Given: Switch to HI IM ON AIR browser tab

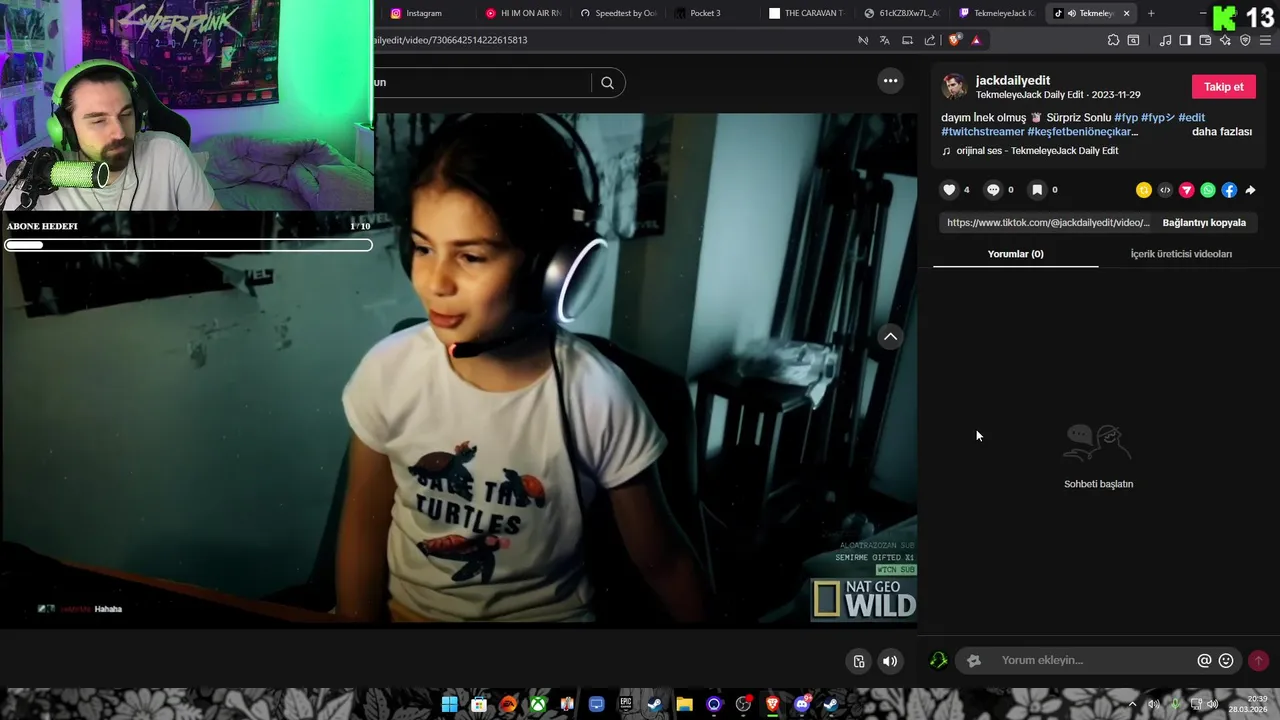Looking at the screenshot, I should 523,13.
